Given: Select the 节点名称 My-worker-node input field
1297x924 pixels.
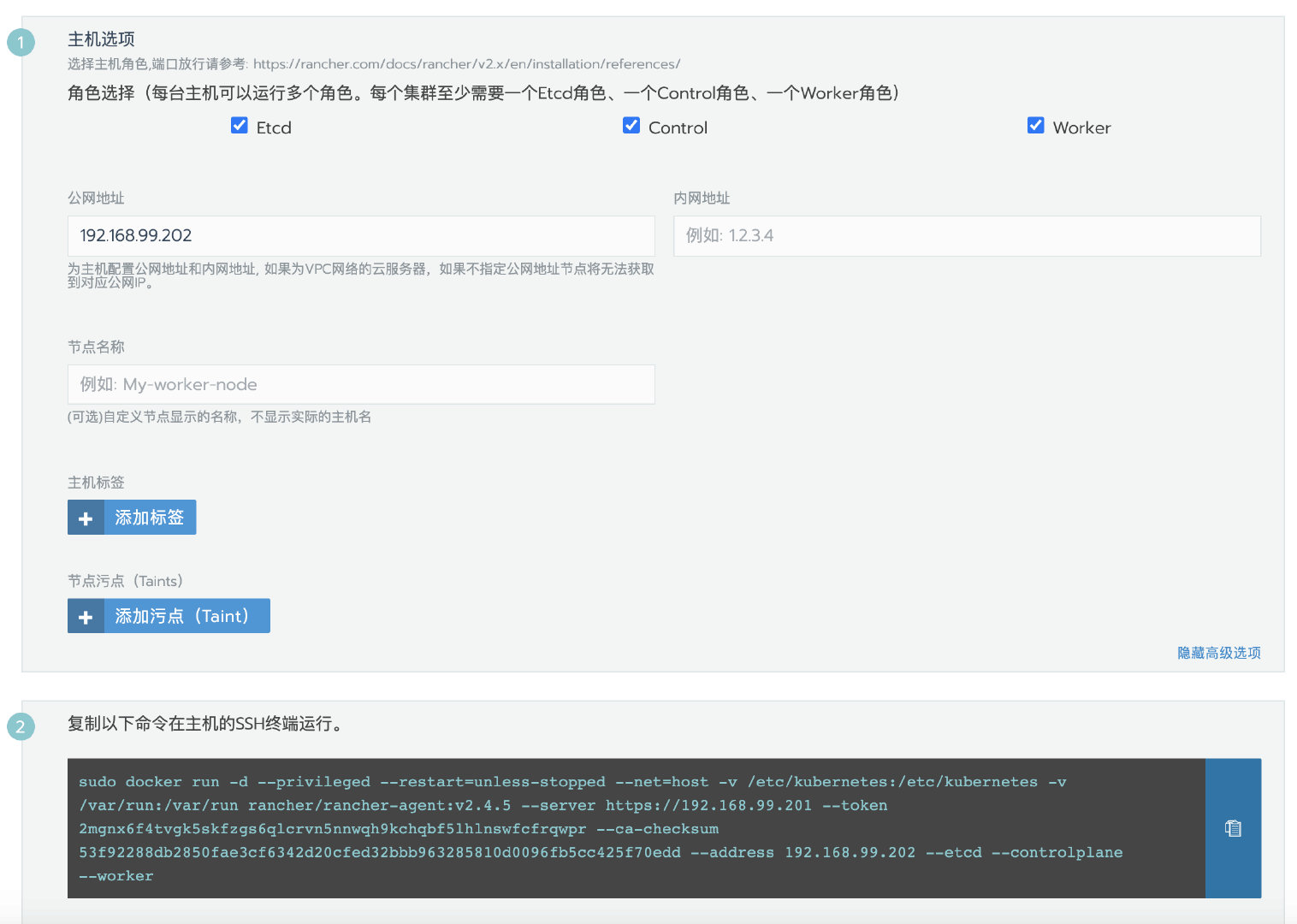Looking at the screenshot, I should click(360, 385).
